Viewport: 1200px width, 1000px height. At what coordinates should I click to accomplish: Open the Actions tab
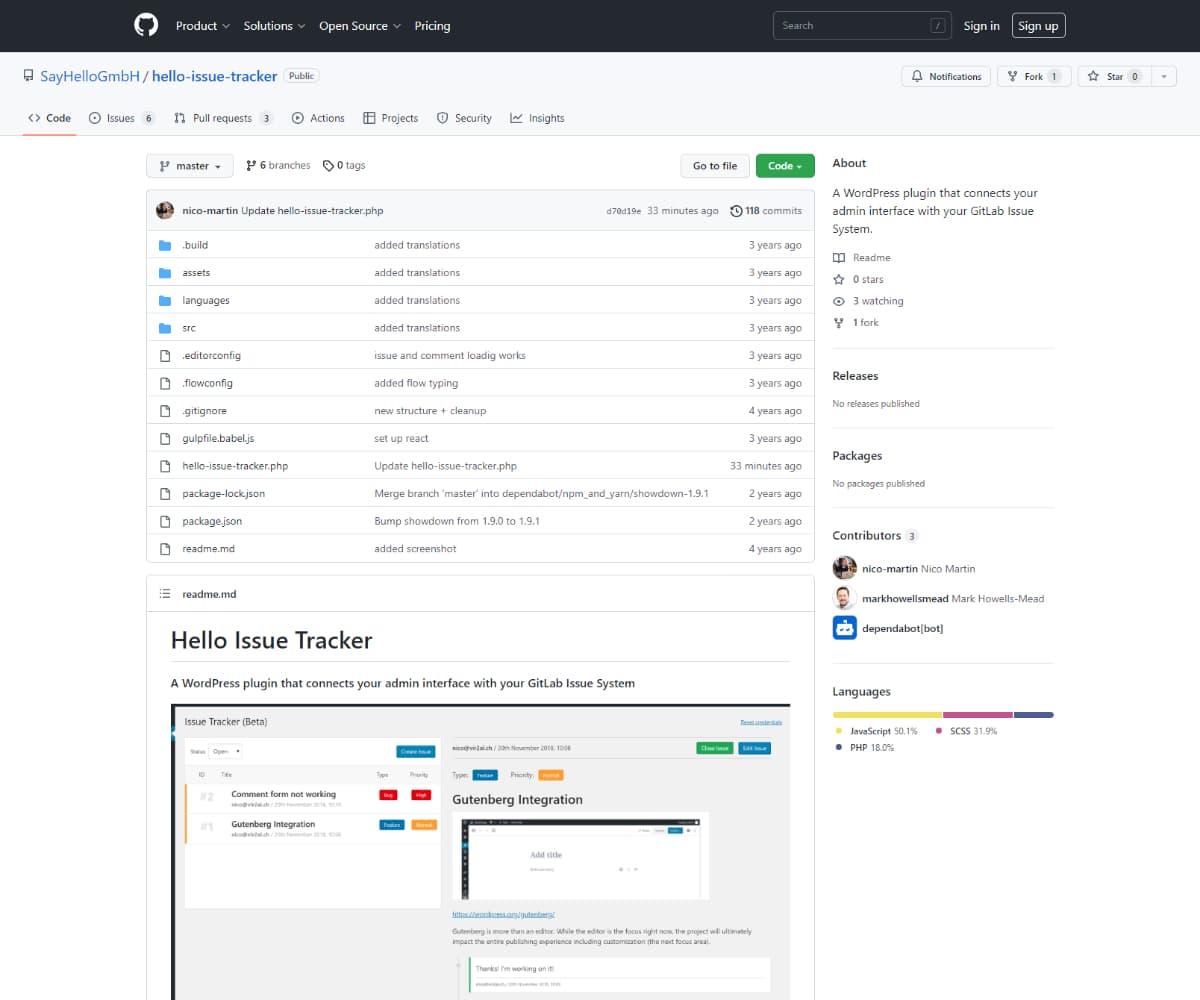coord(318,118)
